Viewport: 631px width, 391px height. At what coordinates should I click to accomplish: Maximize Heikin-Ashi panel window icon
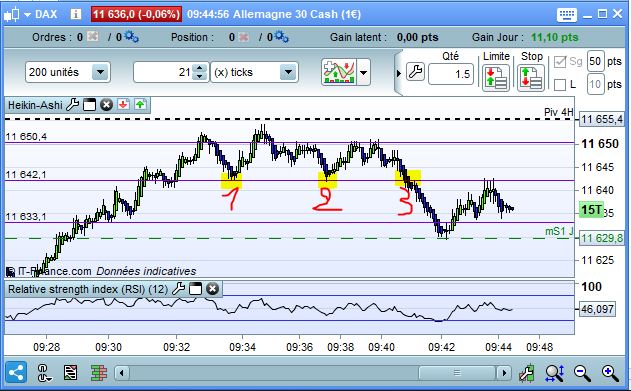point(89,105)
